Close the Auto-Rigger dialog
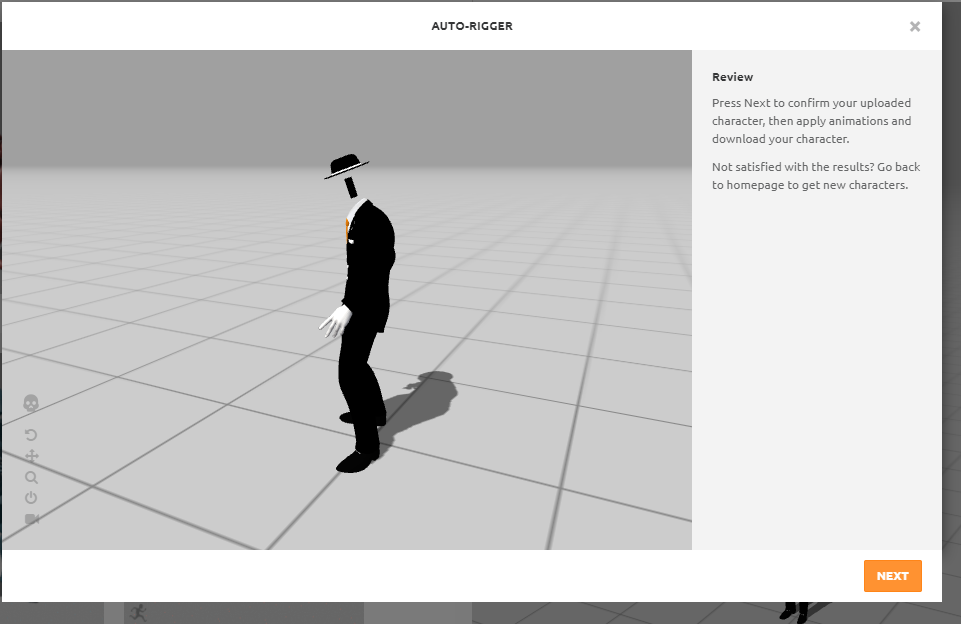Viewport: 961px width, 624px height. 915,26
